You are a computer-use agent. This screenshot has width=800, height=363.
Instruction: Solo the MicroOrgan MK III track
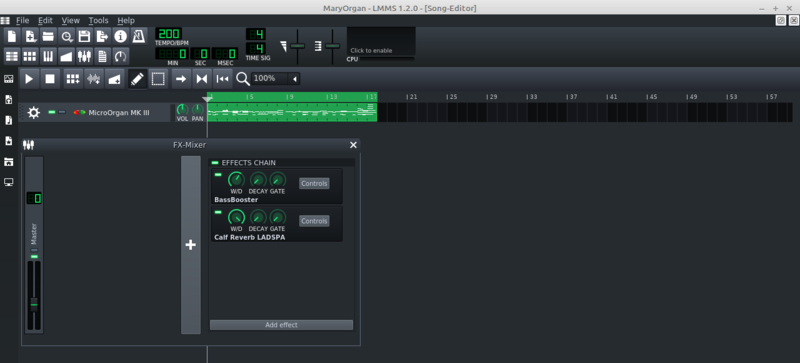tap(62, 112)
